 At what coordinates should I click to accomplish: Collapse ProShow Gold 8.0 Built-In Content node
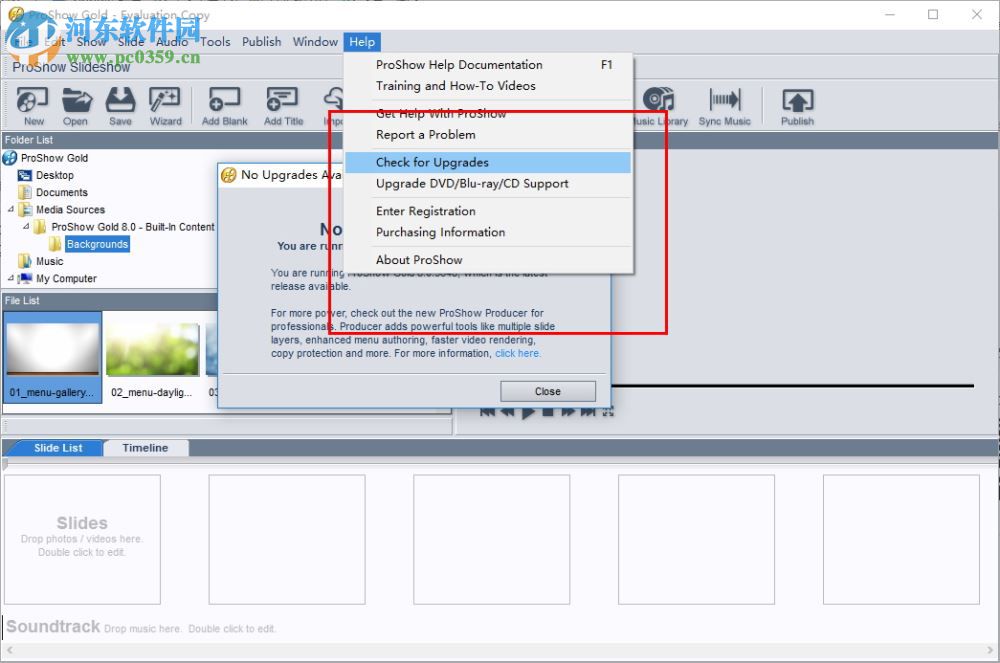pyautogui.click(x=26, y=226)
